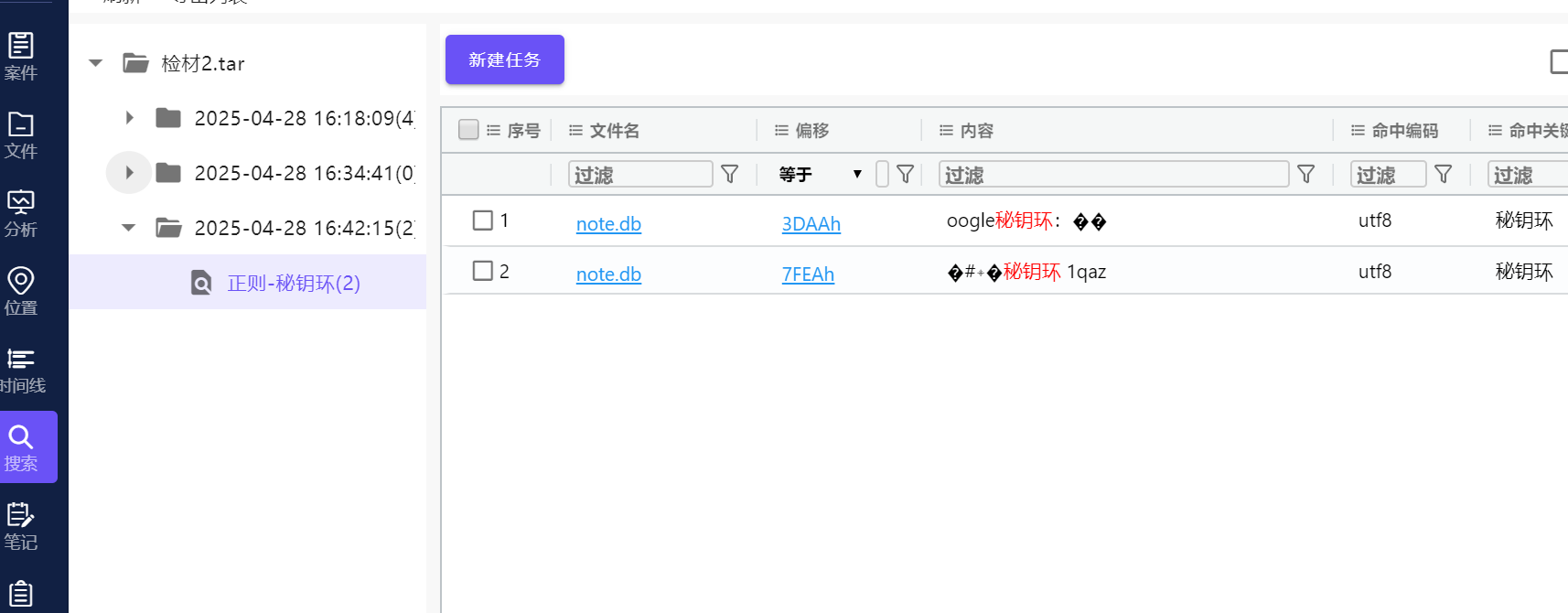
Task: Open the 笔记 (Notes) sidebar section
Action: 21,527
